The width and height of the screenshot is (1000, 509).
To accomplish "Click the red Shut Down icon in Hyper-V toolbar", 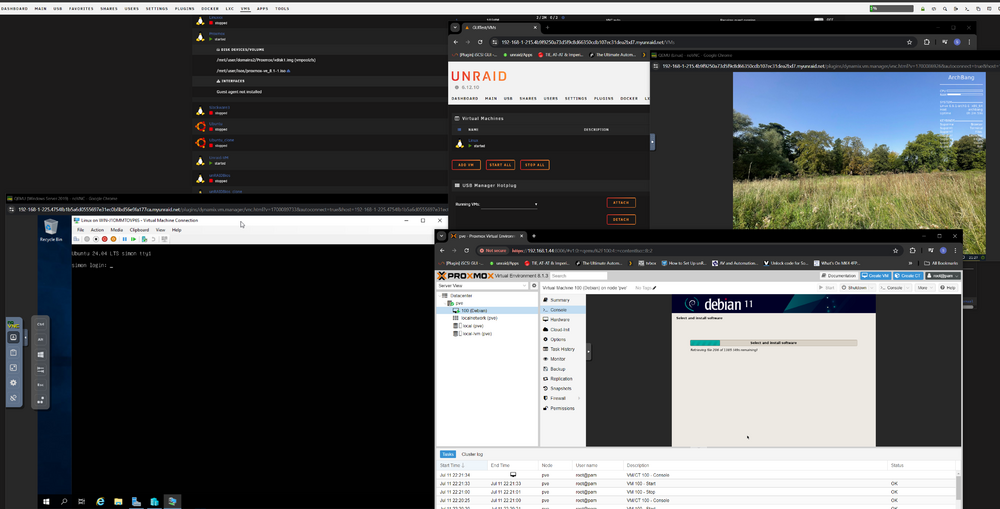I will 105,239.
